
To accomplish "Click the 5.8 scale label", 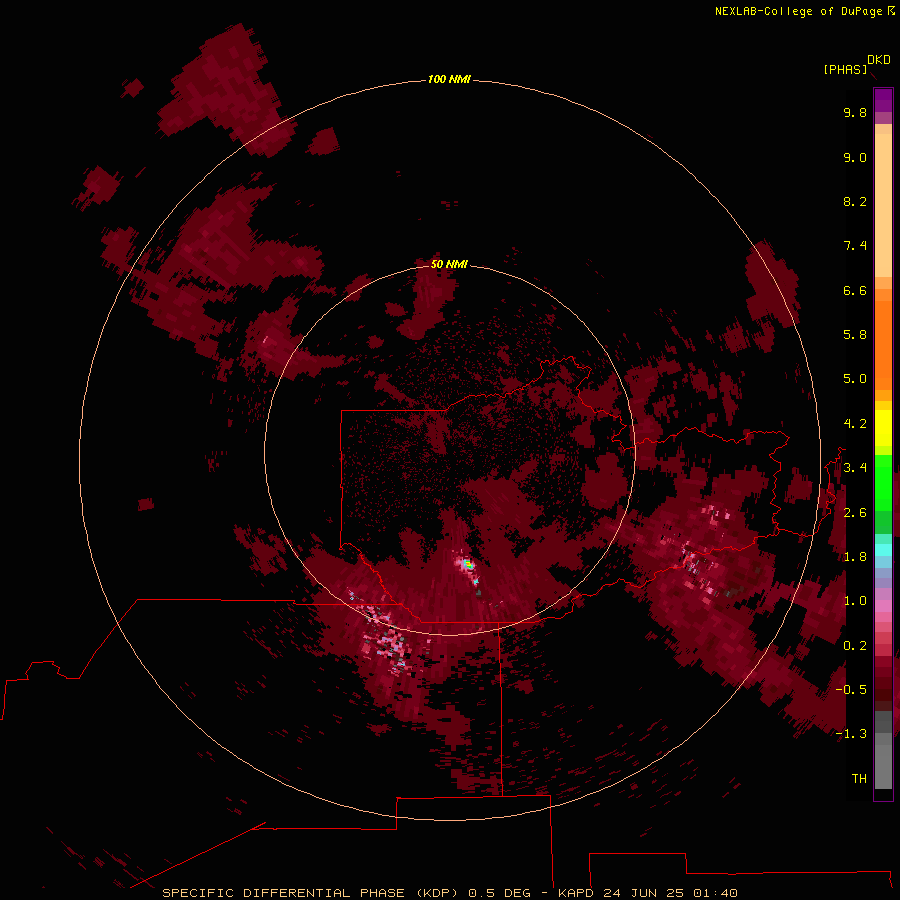I will pyautogui.click(x=855, y=335).
